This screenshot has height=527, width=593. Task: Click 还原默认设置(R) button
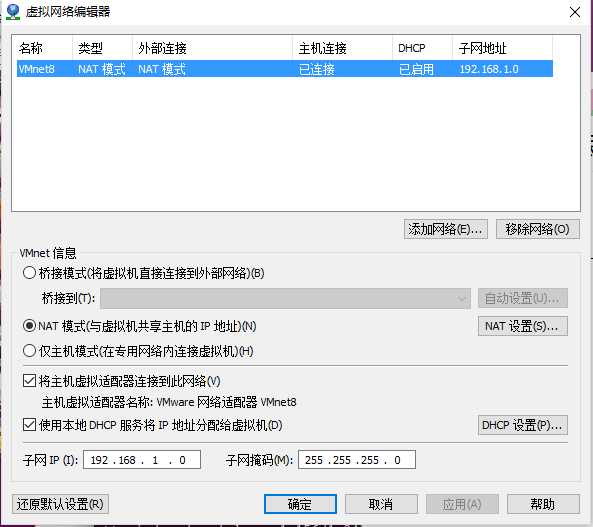click(x=60, y=504)
